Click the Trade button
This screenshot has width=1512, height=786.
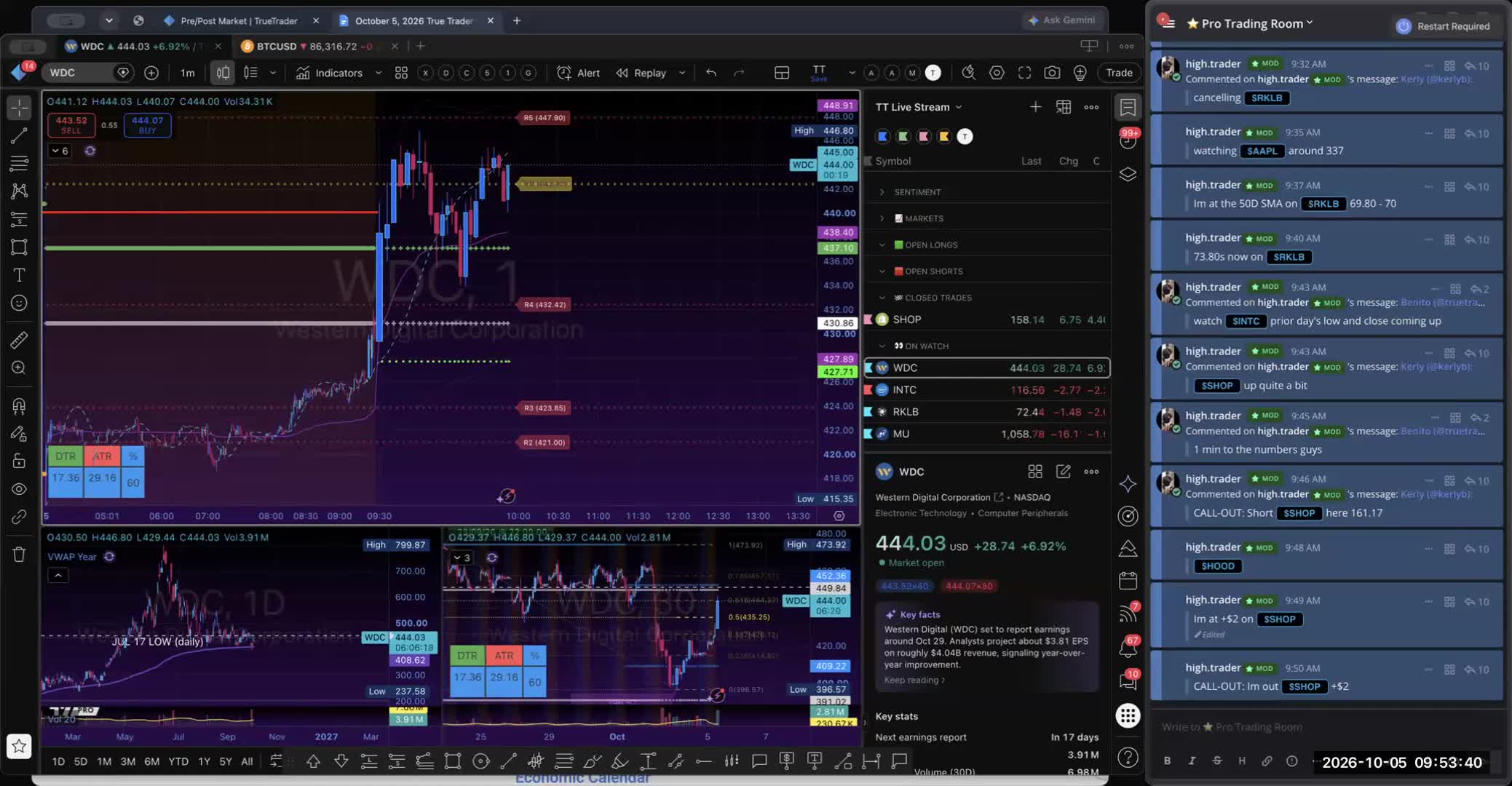pyautogui.click(x=1119, y=73)
